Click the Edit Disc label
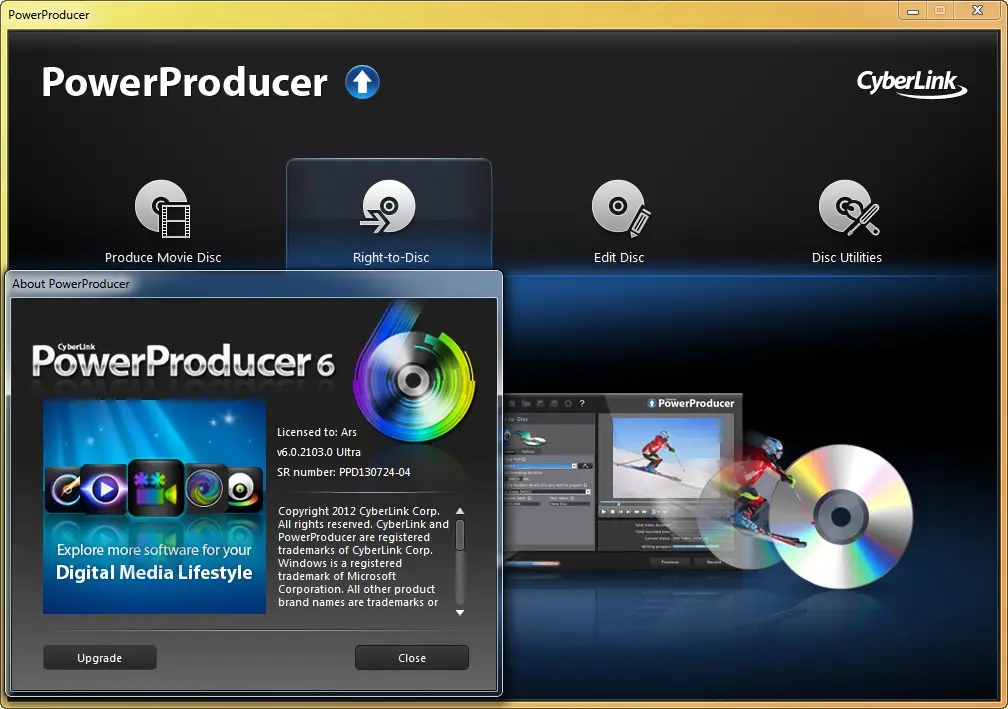 619,257
